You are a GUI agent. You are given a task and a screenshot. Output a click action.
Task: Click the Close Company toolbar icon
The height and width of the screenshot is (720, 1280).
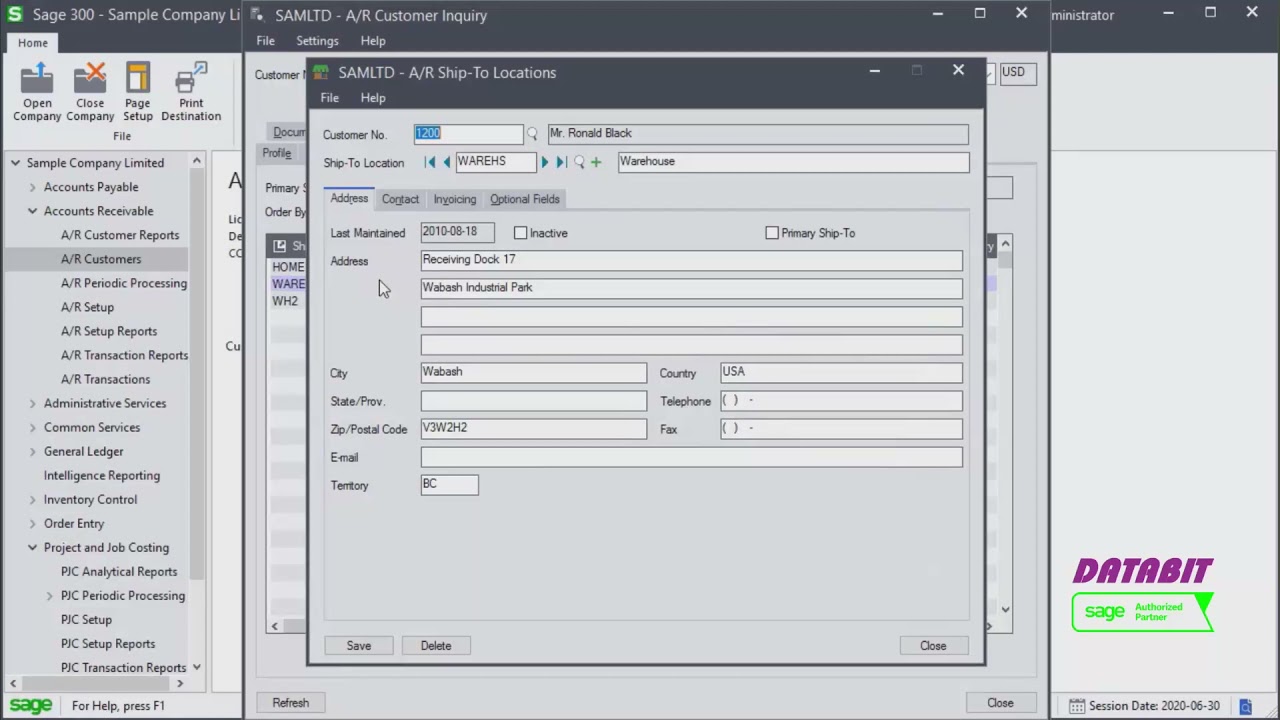click(x=90, y=92)
